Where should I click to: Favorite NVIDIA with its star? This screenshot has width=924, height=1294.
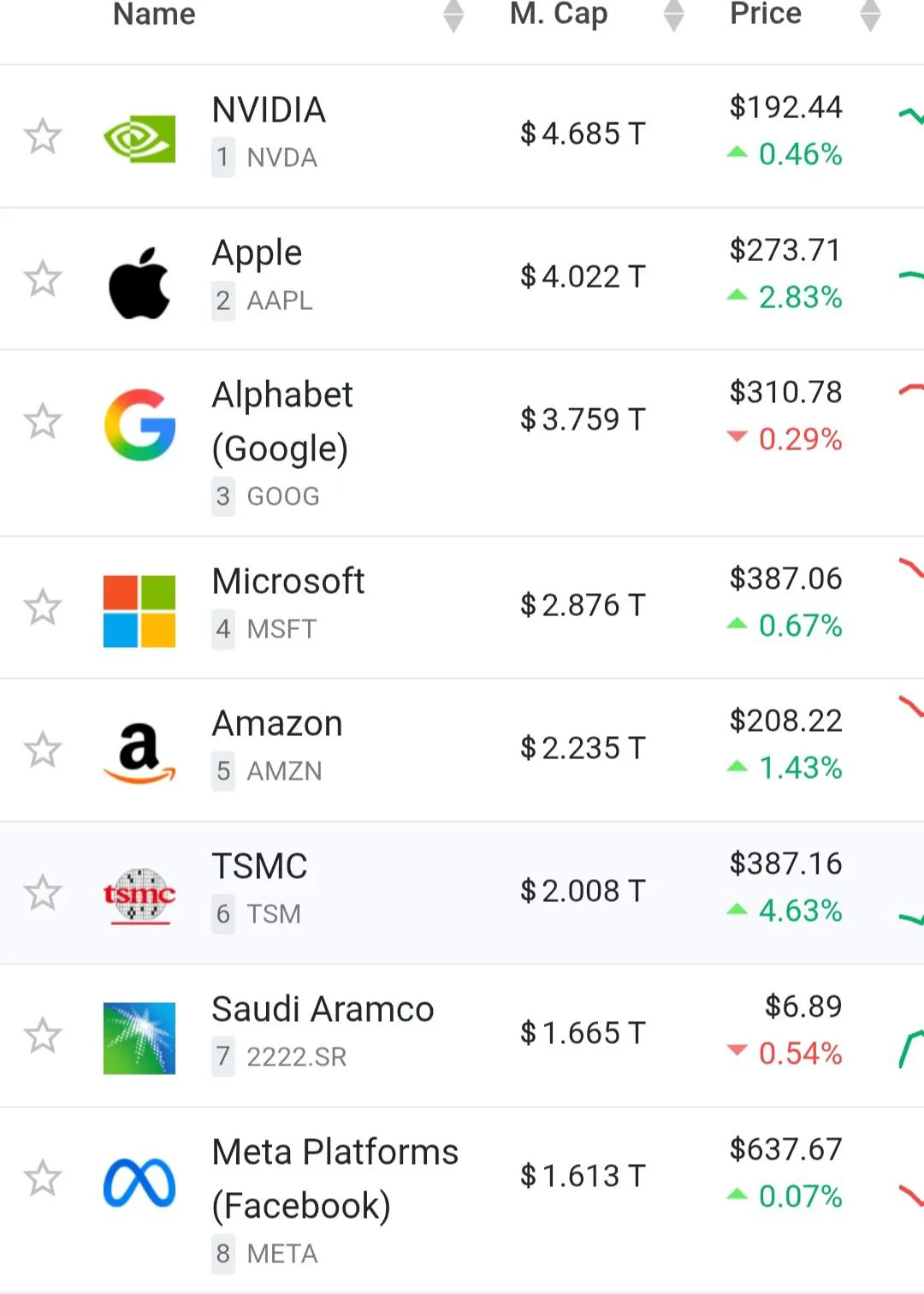click(42, 136)
